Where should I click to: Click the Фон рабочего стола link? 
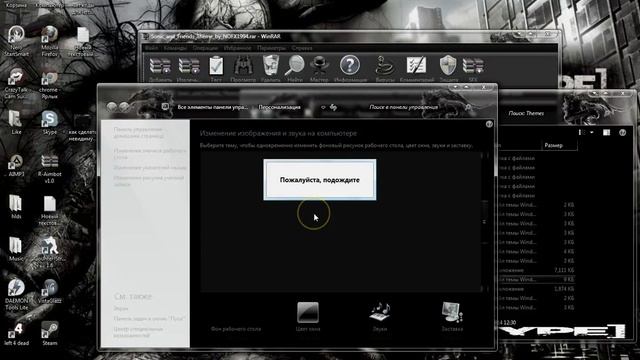tap(236, 329)
